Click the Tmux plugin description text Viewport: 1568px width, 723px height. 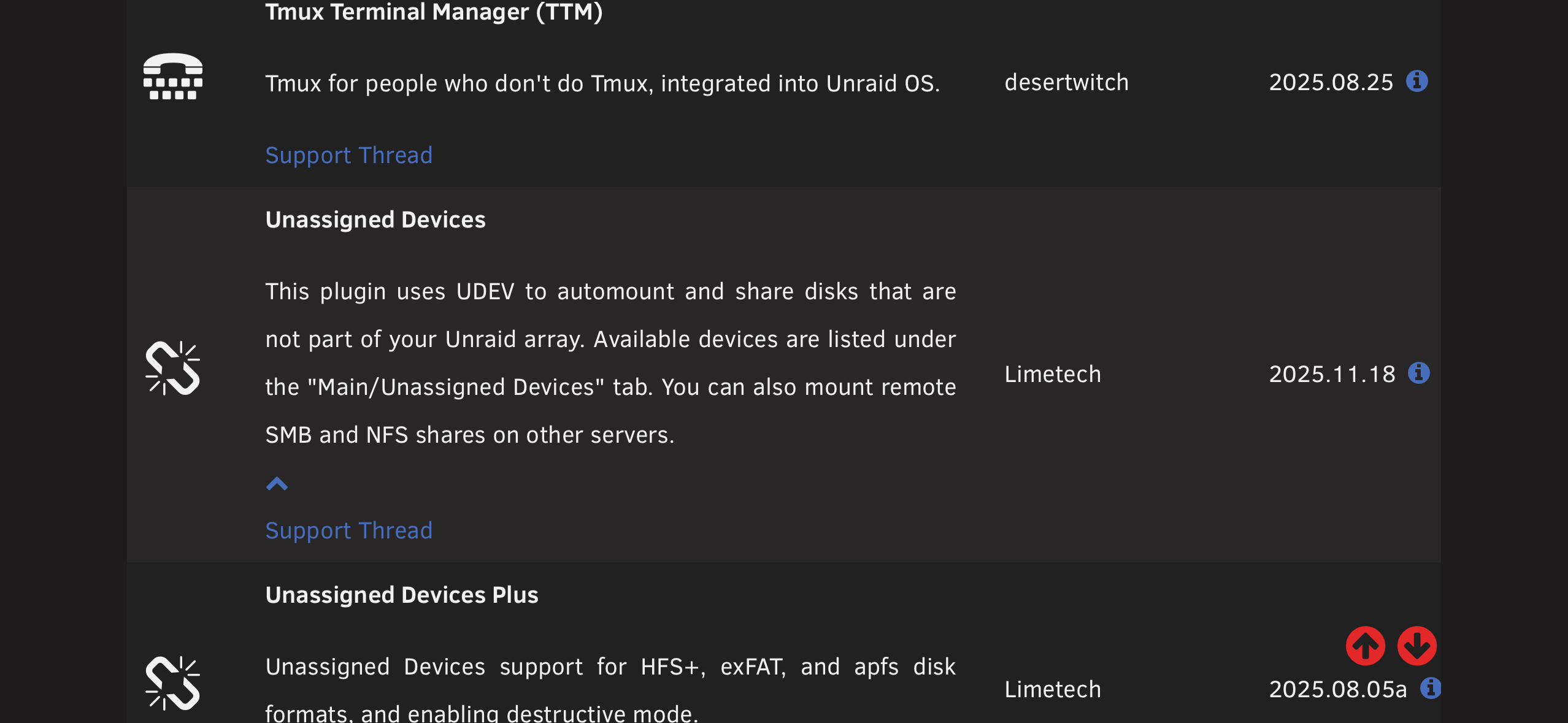pos(603,83)
